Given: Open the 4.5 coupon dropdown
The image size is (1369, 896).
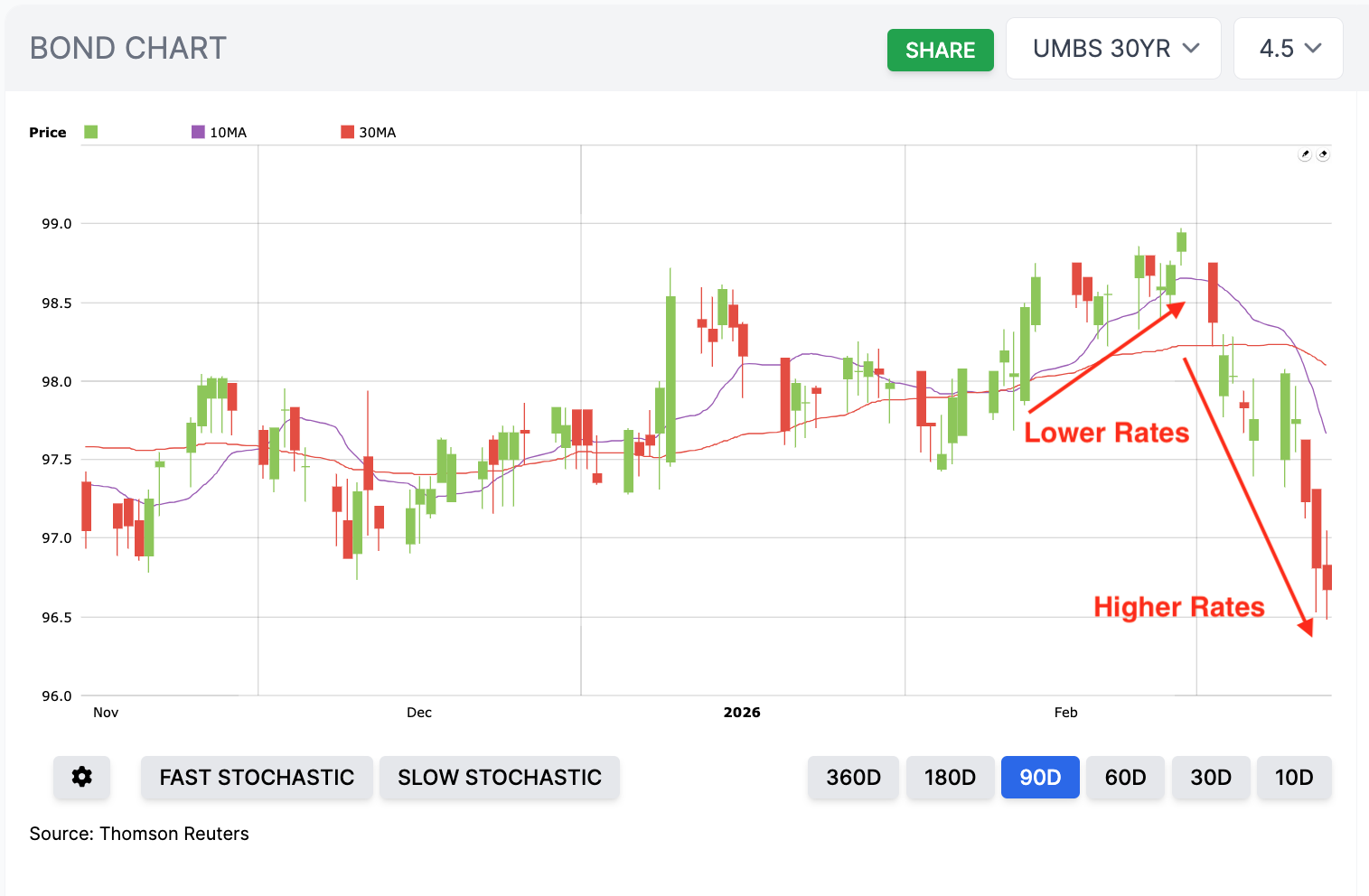Looking at the screenshot, I should [1289, 49].
